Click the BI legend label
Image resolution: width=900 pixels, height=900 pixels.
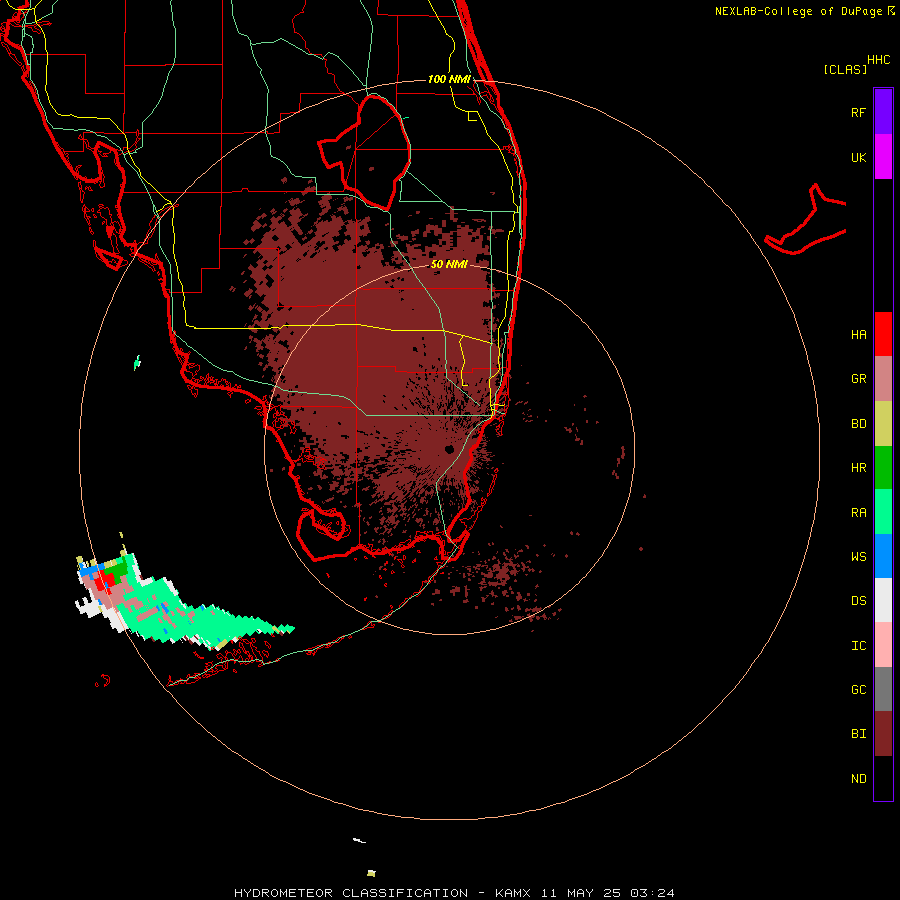[858, 734]
